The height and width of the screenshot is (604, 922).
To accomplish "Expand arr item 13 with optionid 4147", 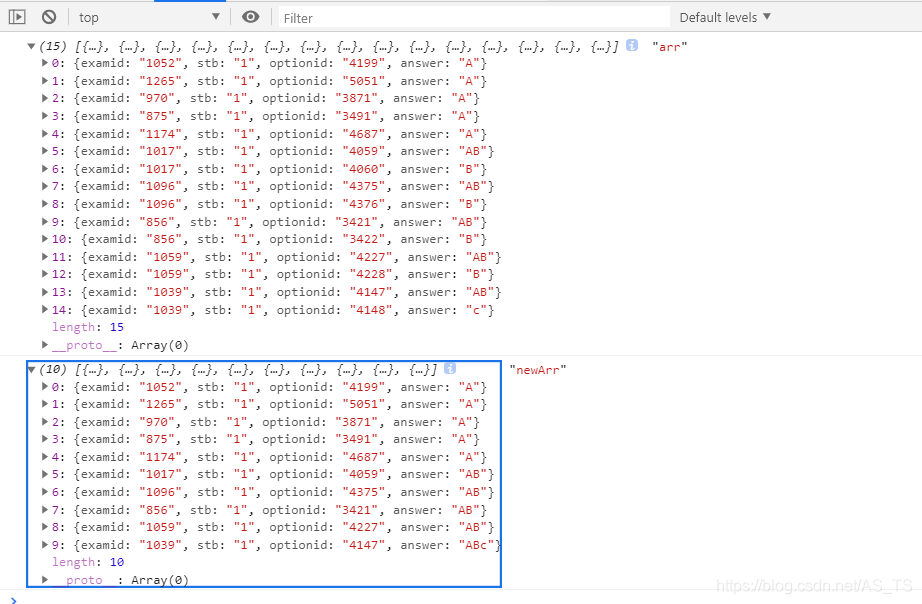I will point(45,292).
